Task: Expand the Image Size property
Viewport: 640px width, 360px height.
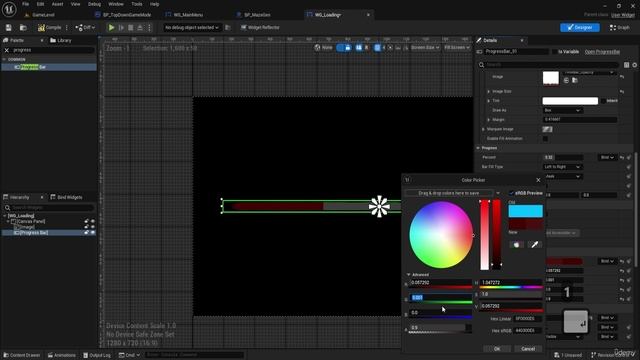Action: pos(489,91)
